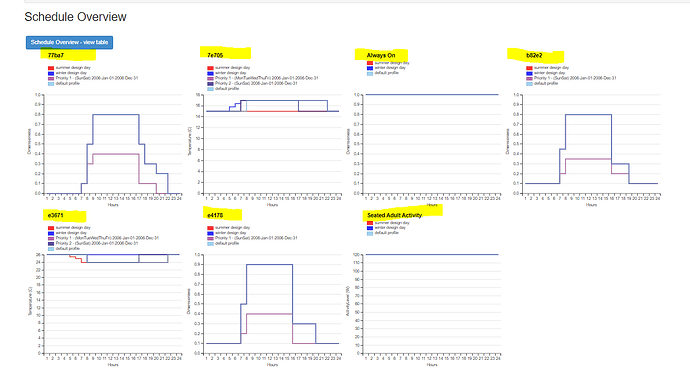Click 'summer design day' label in 77ba7 legend
The image size is (690, 373).
[x=73, y=68]
